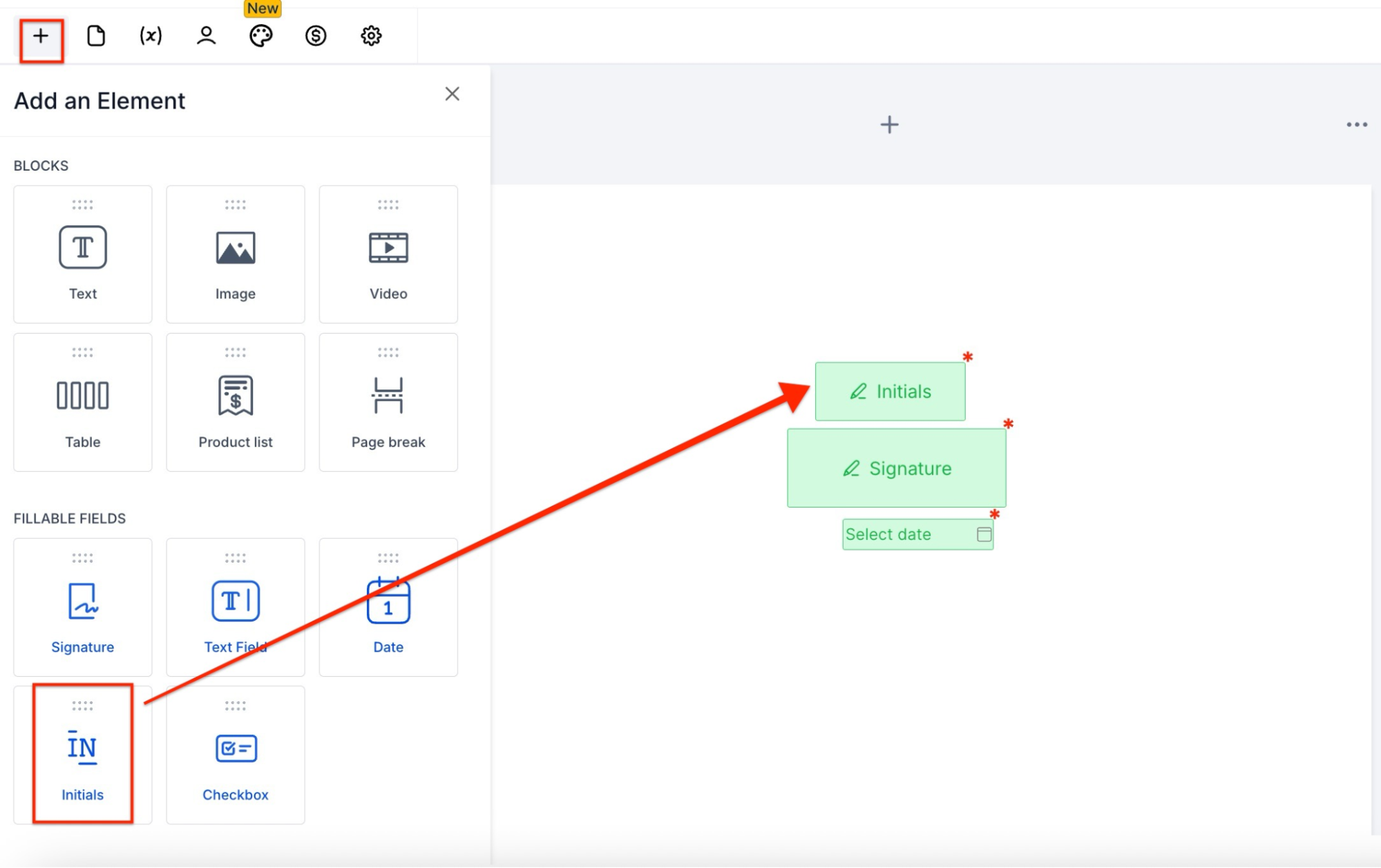Choose the Table block
The height and width of the screenshot is (868, 1381).
[x=83, y=403]
